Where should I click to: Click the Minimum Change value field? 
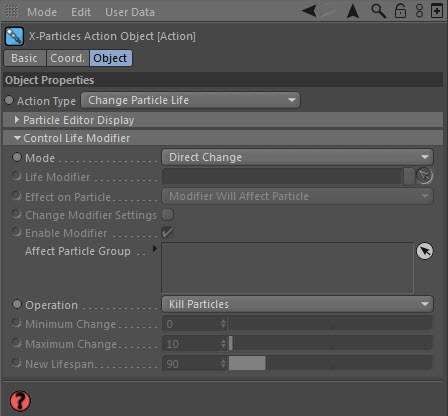[x=191, y=324]
